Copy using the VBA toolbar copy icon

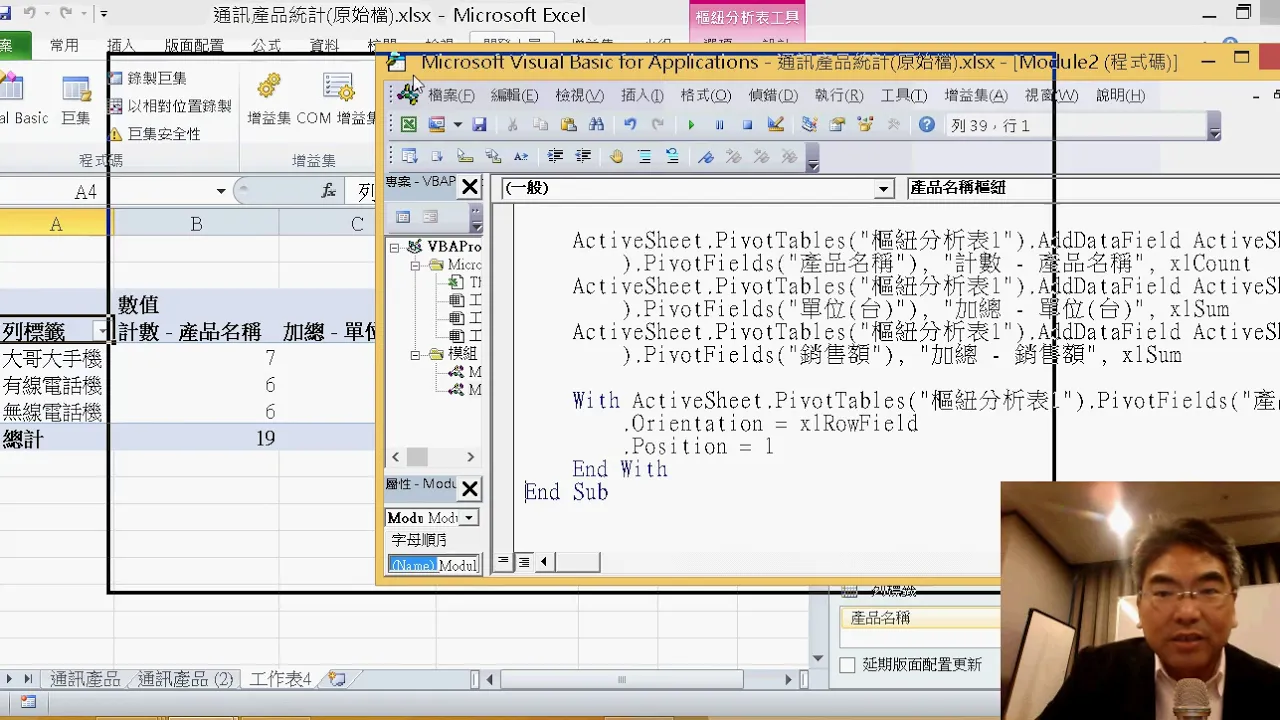[x=540, y=125]
